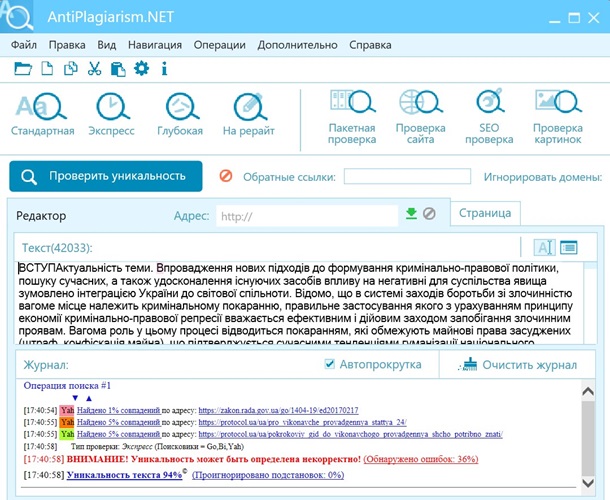Copy text using the copy toolbar icon
610x500 pixels.
[x=70, y=68]
